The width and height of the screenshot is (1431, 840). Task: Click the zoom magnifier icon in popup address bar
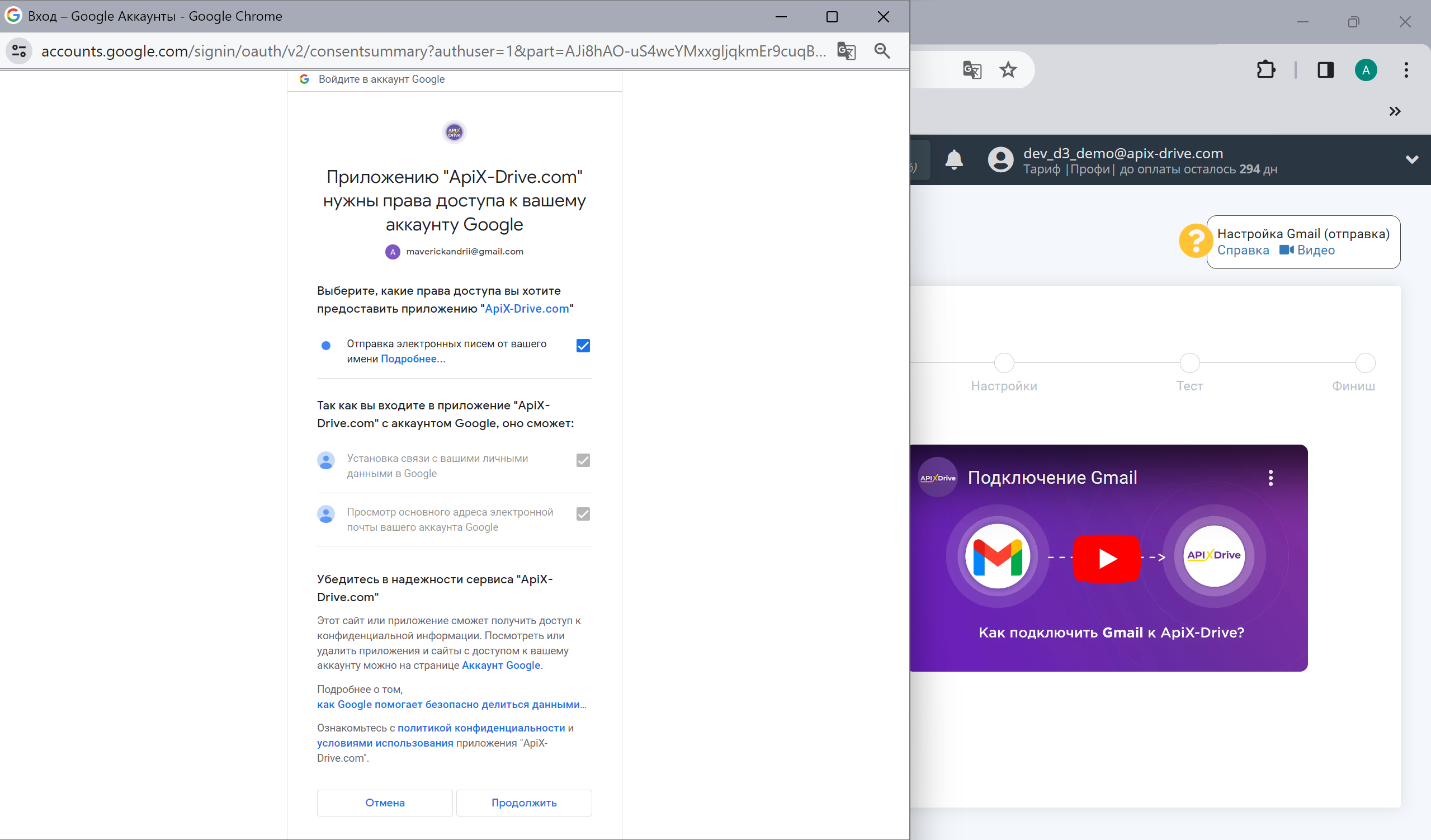click(x=882, y=51)
